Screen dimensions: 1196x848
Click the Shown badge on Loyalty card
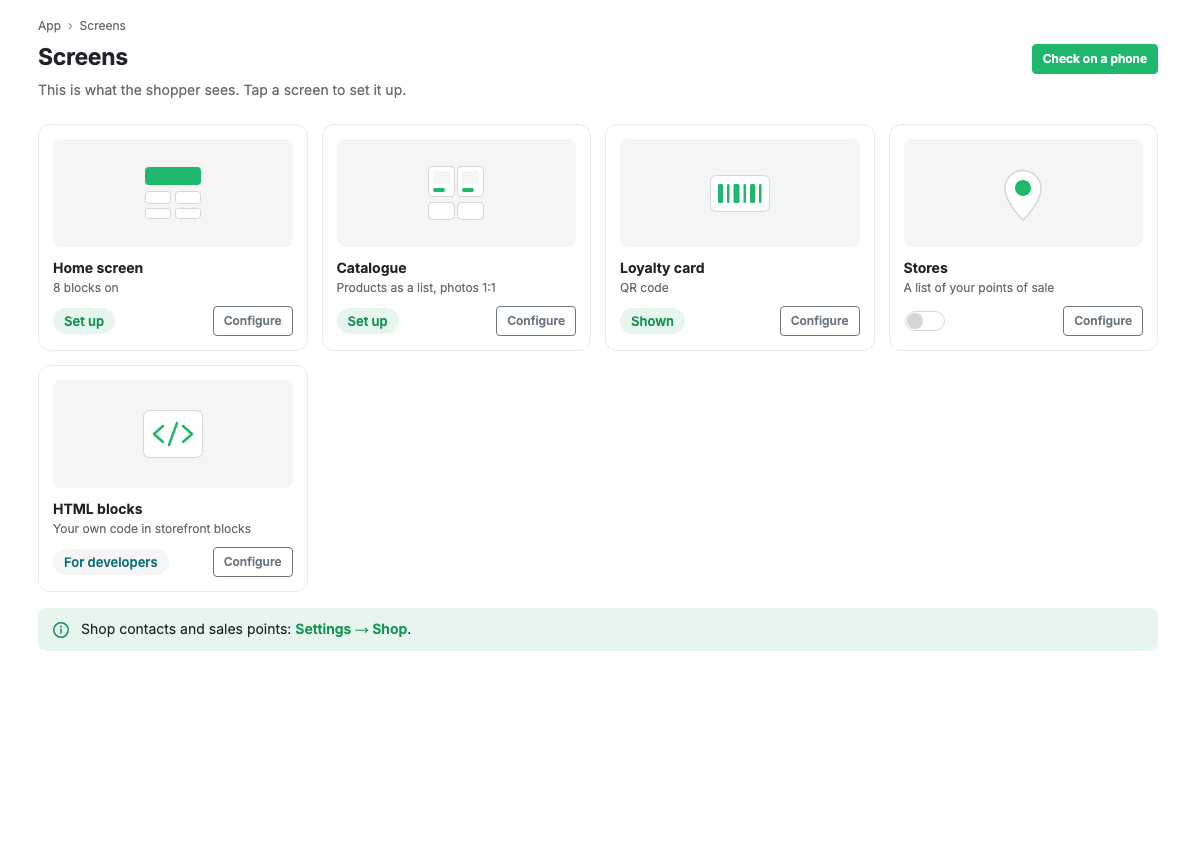point(652,321)
